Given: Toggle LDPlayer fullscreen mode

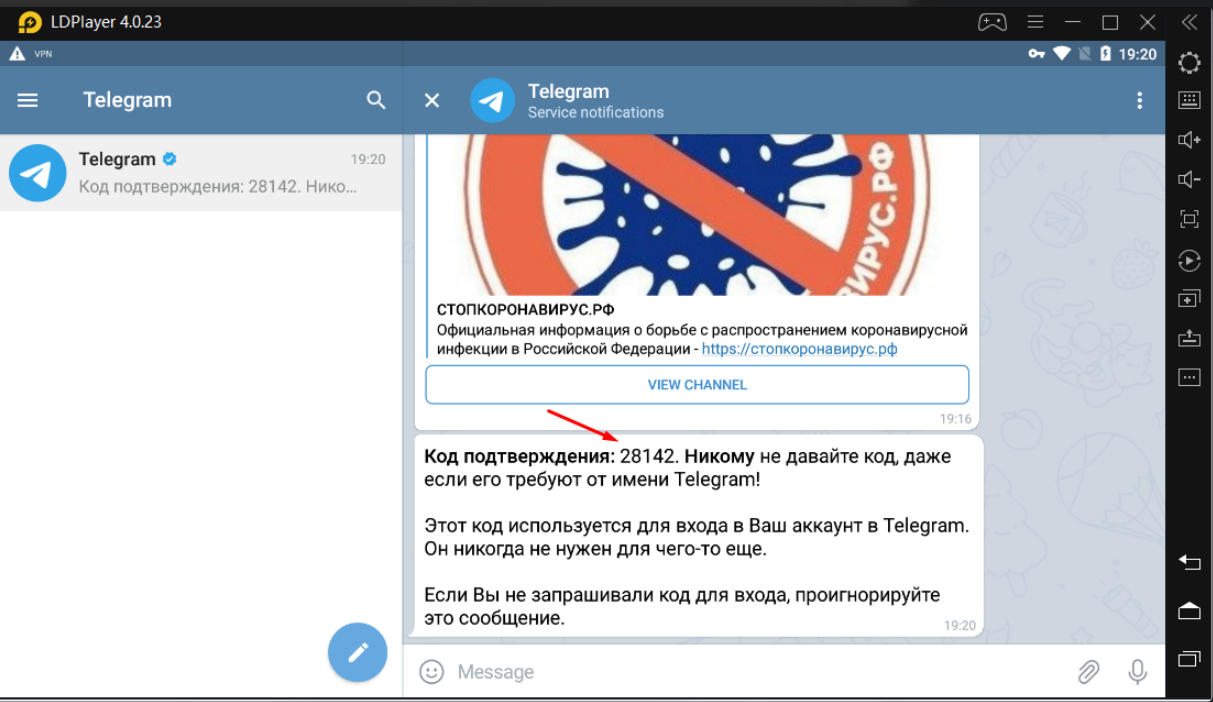Looking at the screenshot, I should pyautogui.click(x=1189, y=219).
